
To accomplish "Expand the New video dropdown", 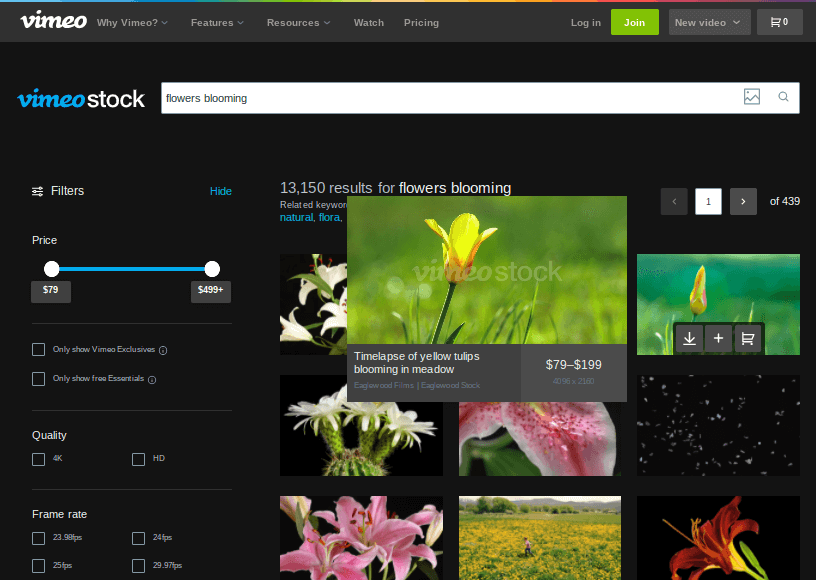I will (x=709, y=22).
